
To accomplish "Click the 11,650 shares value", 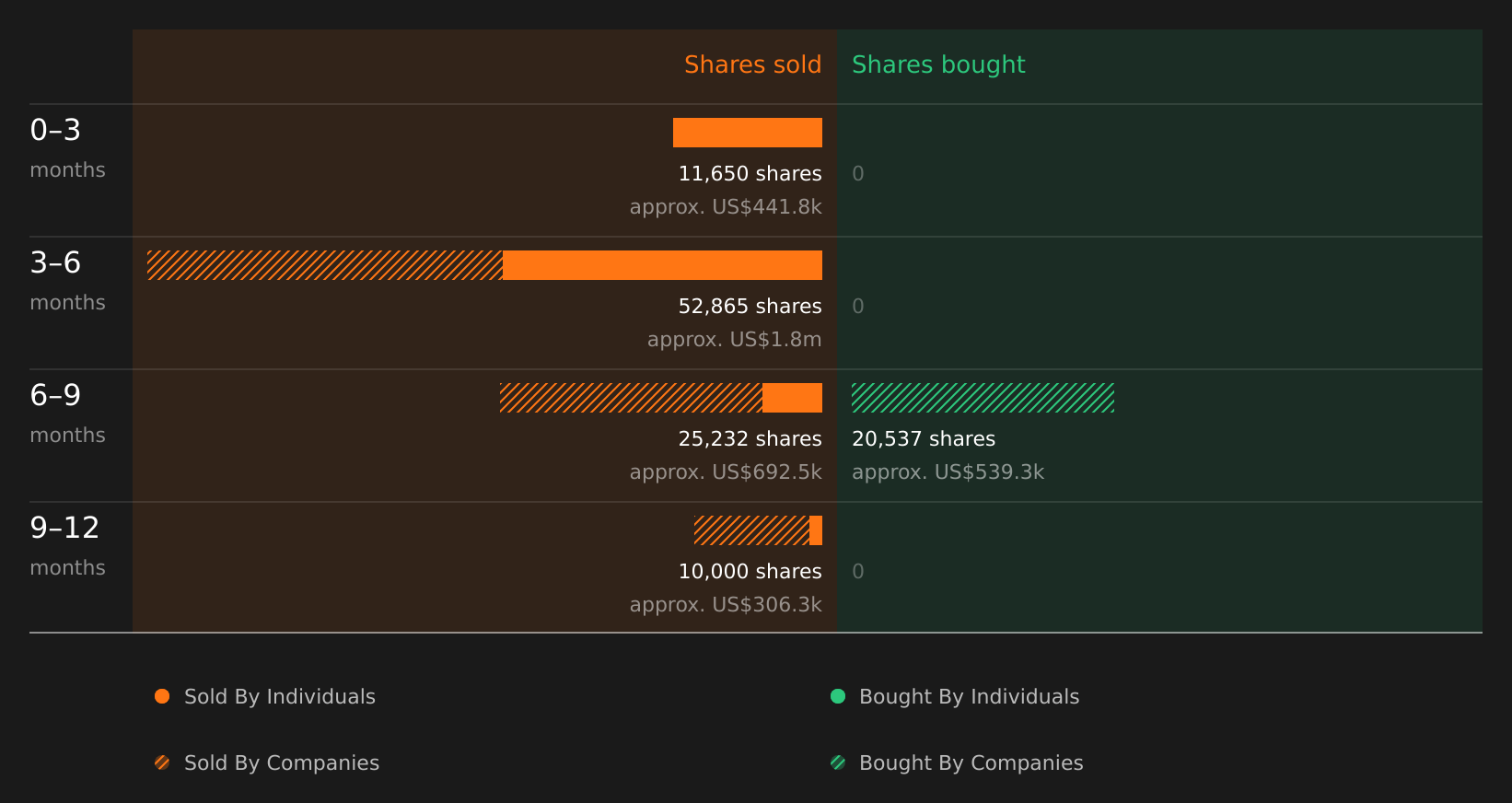I will (x=750, y=174).
